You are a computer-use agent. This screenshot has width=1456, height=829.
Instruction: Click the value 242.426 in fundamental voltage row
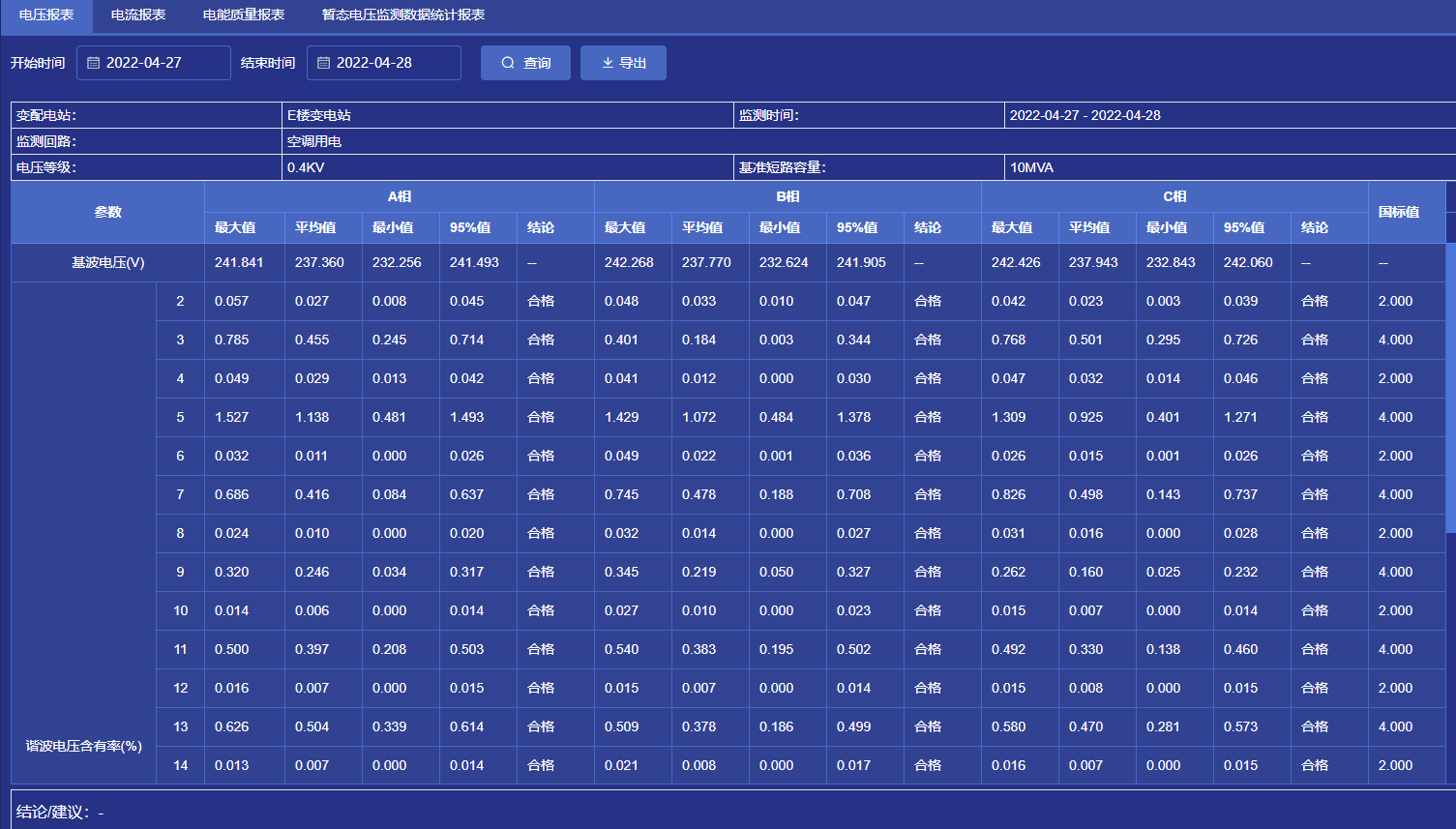click(x=1016, y=262)
